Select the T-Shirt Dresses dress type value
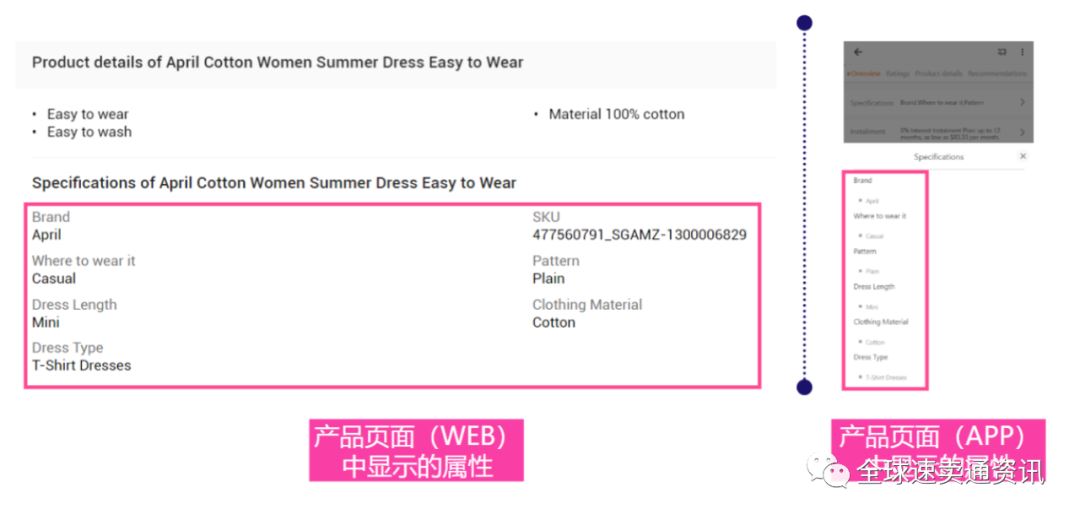 [x=81, y=366]
